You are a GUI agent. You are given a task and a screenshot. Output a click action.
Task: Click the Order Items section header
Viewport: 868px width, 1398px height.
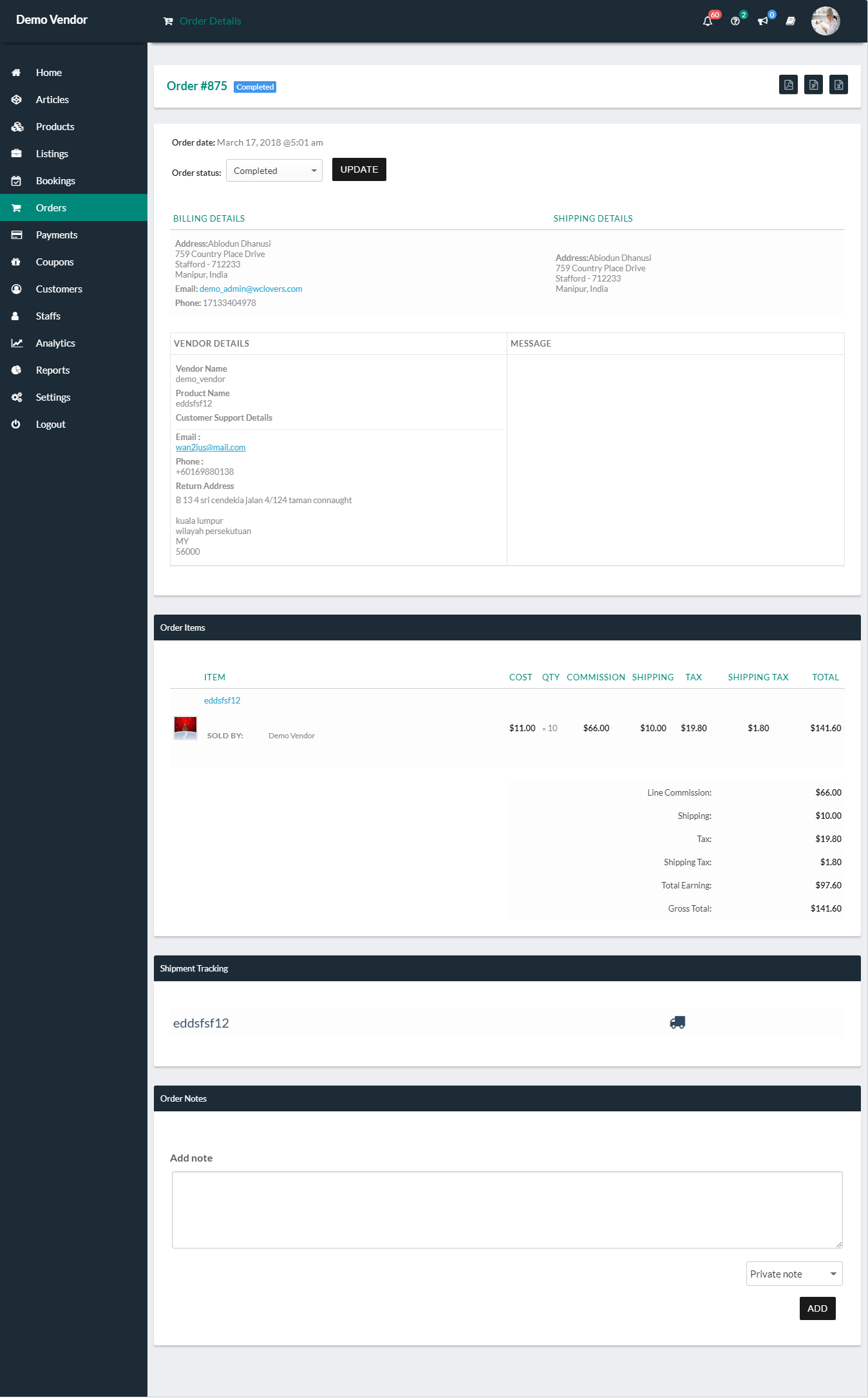pyautogui.click(x=507, y=627)
